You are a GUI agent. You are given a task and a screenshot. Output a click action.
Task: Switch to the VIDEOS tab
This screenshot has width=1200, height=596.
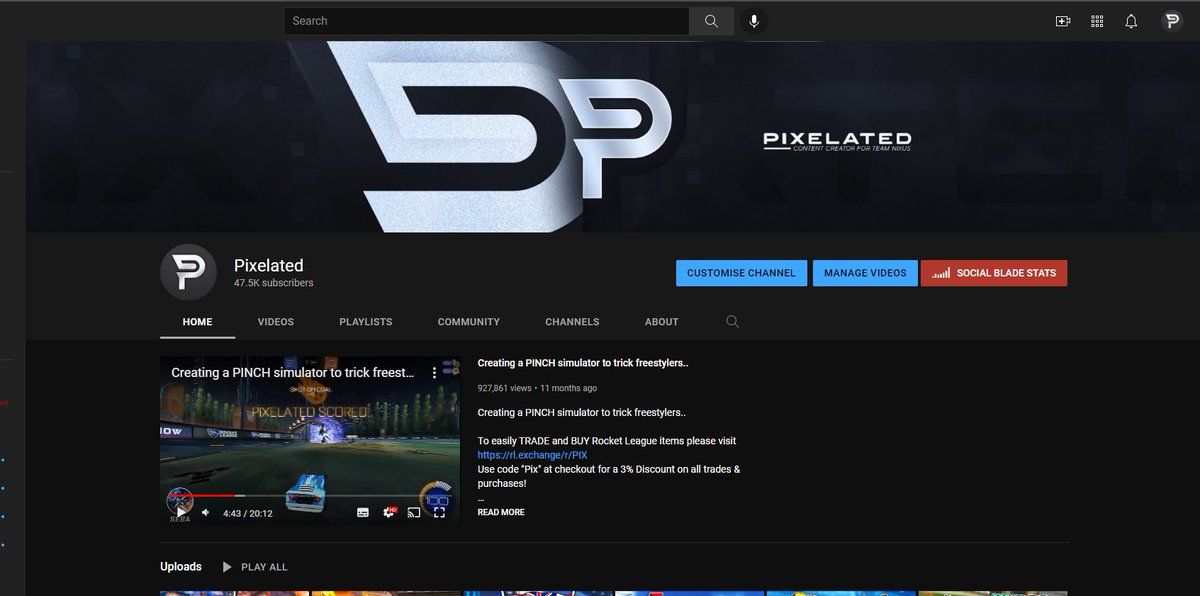point(276,321)
